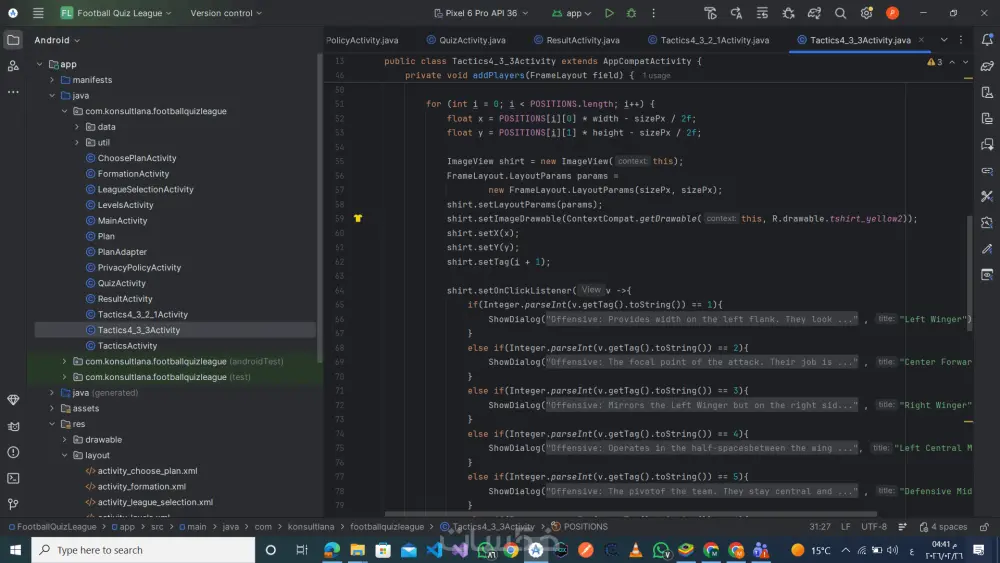Image resolution: width=1000 pixels, height=563 pixels.
Task: Open the Problems tool window icon
Action: click(x=13, y=452)
